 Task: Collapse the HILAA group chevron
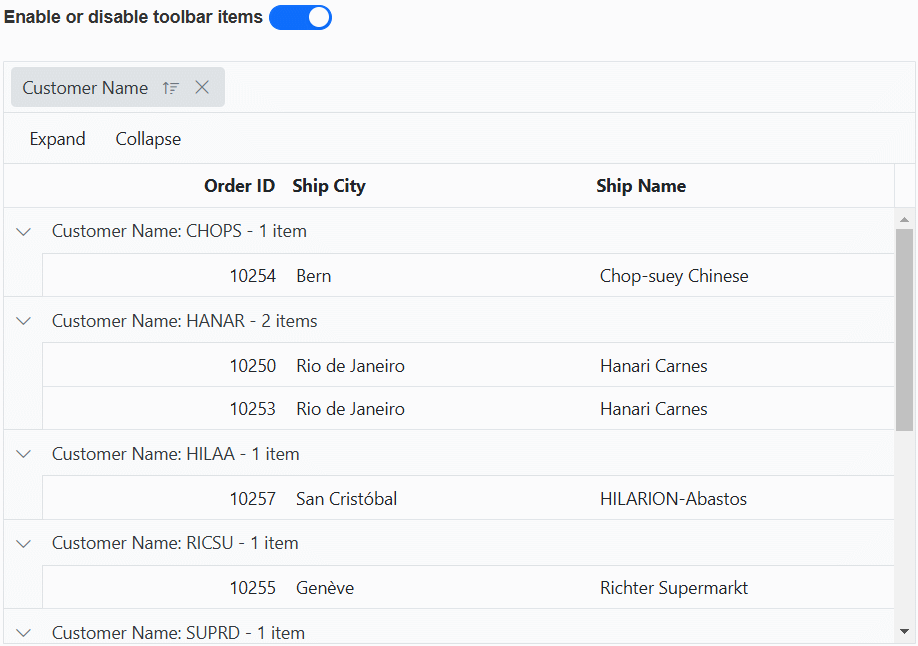click(x=24, y=454)
